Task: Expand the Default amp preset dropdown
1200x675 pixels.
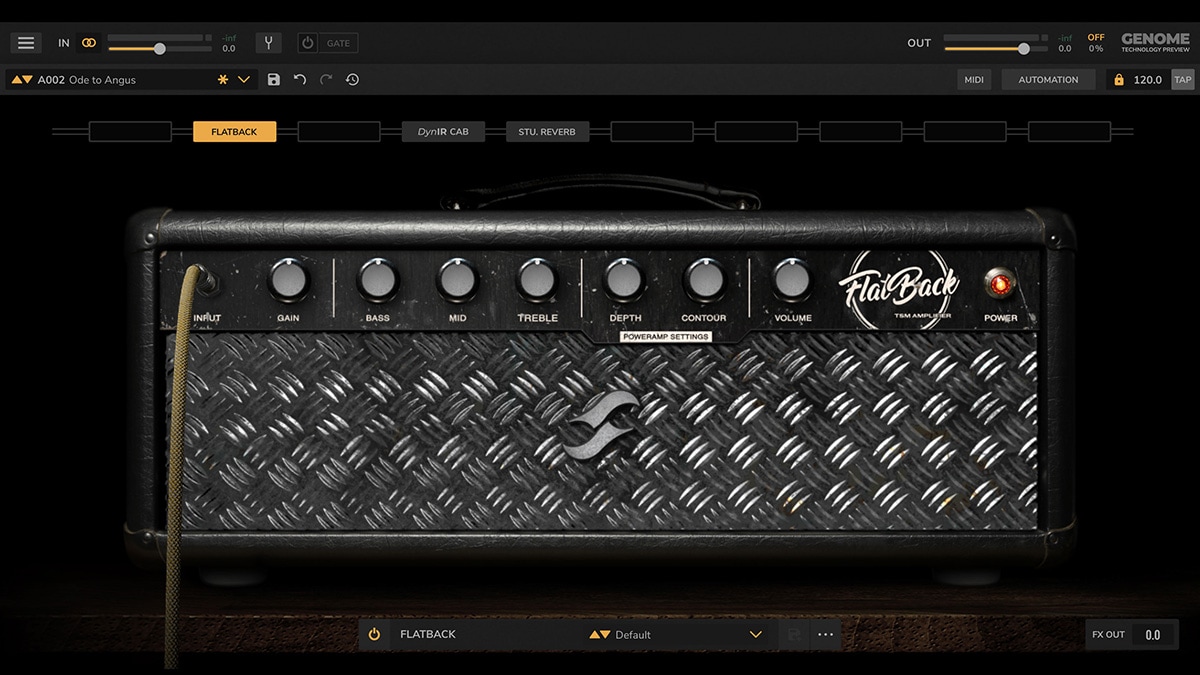Action: [756, 634]
